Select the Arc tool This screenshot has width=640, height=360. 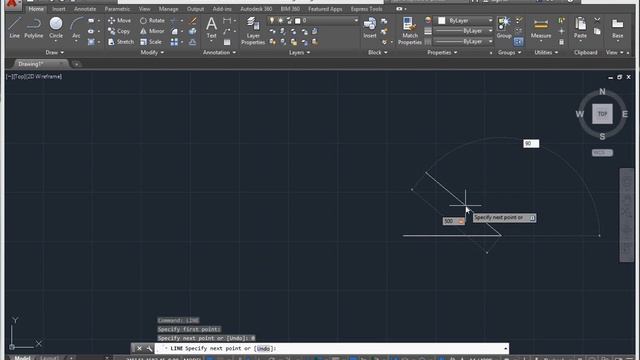76,28
